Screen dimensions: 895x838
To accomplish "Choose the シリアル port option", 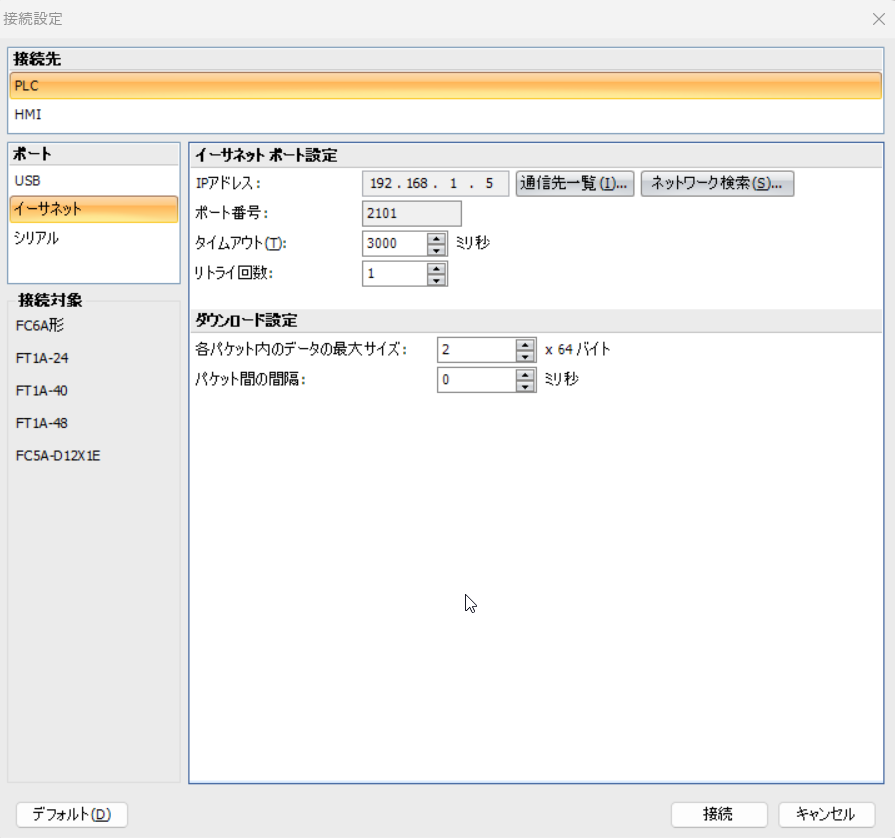I will pyautogui.click(x=94, y=237).
